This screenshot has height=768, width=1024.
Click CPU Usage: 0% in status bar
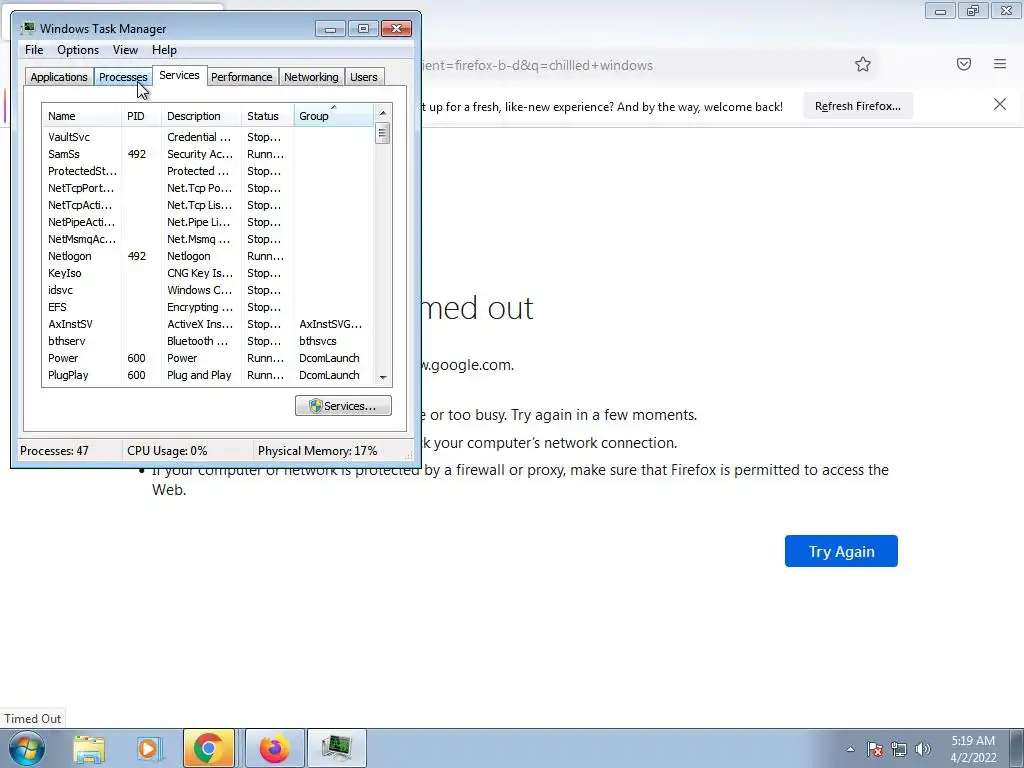167,451
